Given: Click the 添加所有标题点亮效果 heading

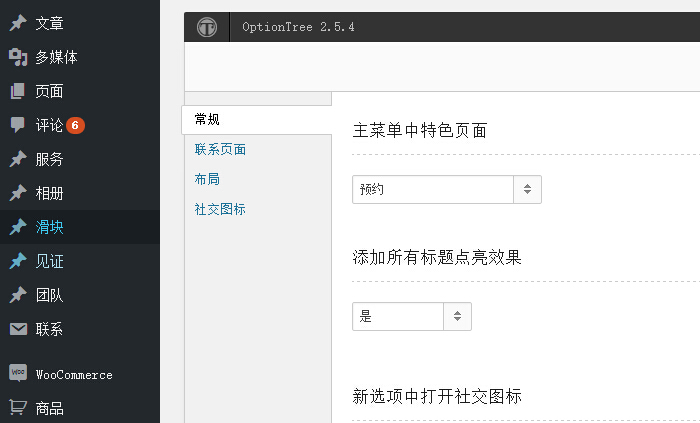Looking at the screenshot, I should 437,257.
